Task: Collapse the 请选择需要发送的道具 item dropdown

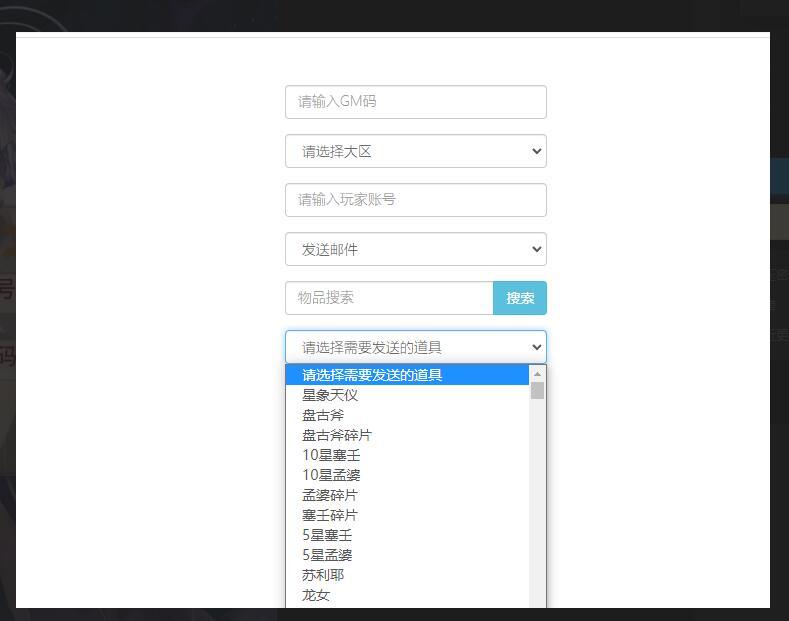Action: (x=415, y=347)
